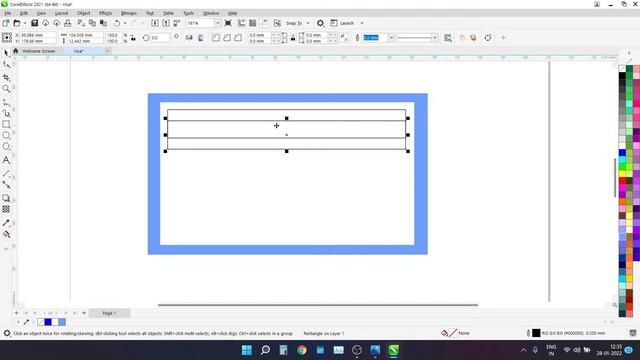The image size is (640, 360).
Task: Click the New document icon
Action: [x=6, y=23]
